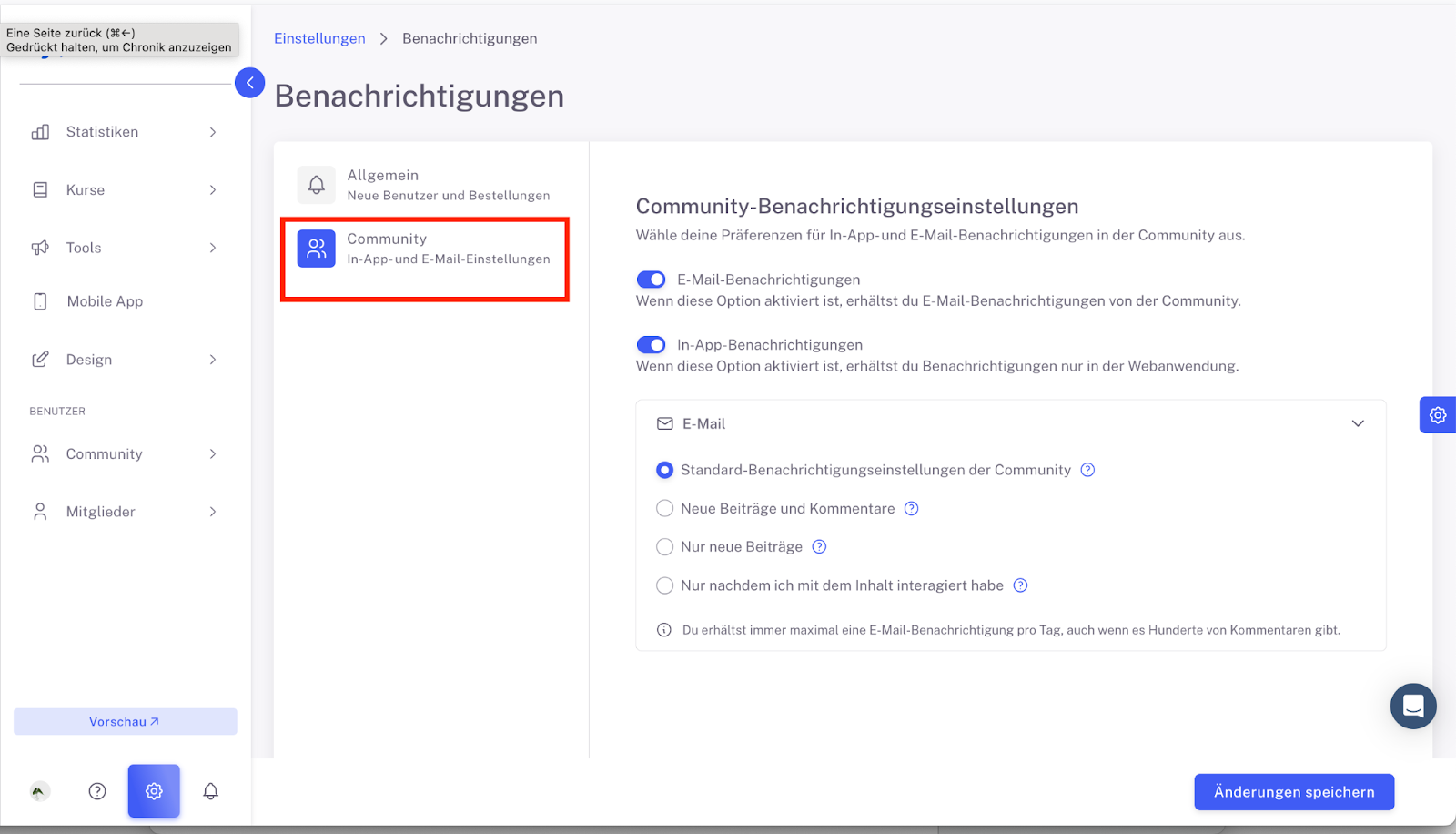This screenshot has width=1456, height=834.
Task: Open the profile avatar in bottom bar
Action: click(x=39, y=791)
